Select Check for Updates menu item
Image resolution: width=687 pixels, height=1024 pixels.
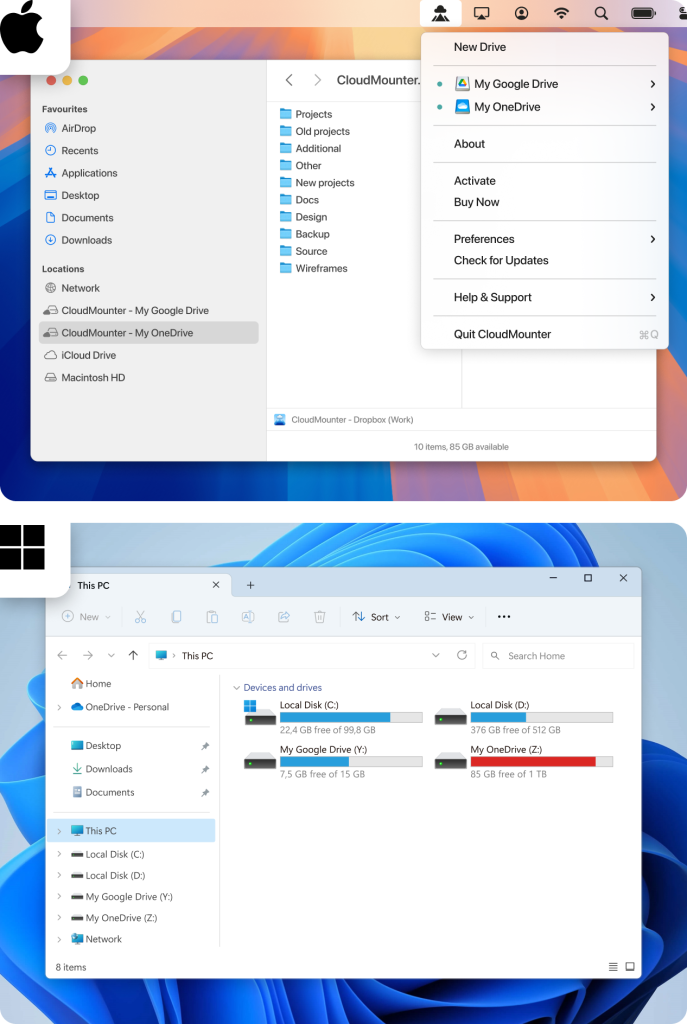tap(501, 260)
